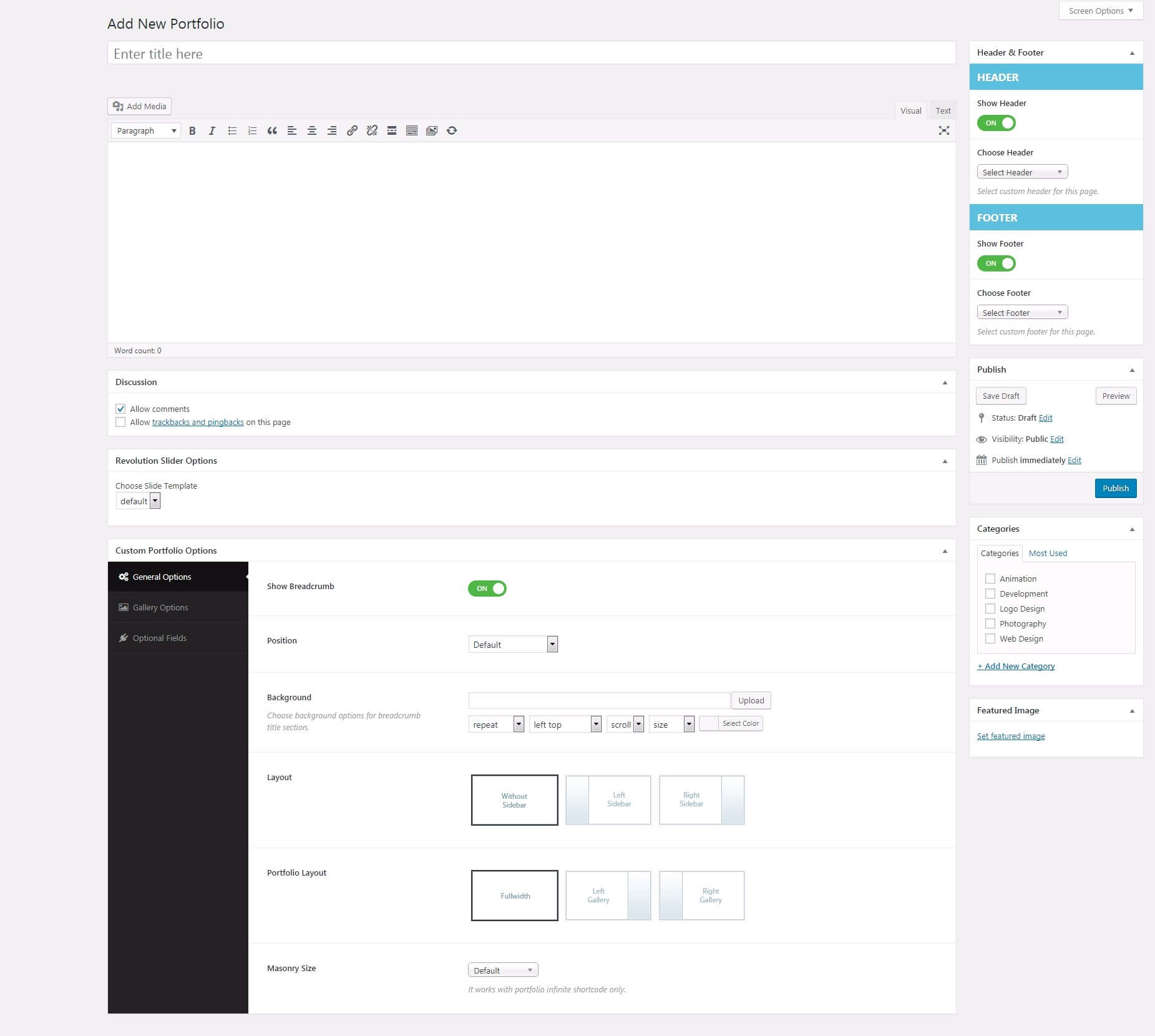Open the background scroll attachment dropdown

click(x=625, y=724)
